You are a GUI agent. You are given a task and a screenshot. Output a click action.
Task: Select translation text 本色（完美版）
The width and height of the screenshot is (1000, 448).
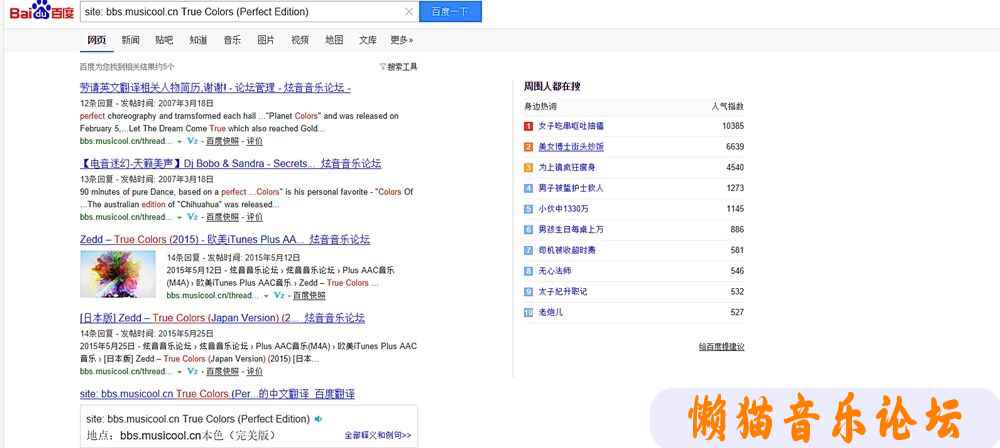[x=237, y=436]
